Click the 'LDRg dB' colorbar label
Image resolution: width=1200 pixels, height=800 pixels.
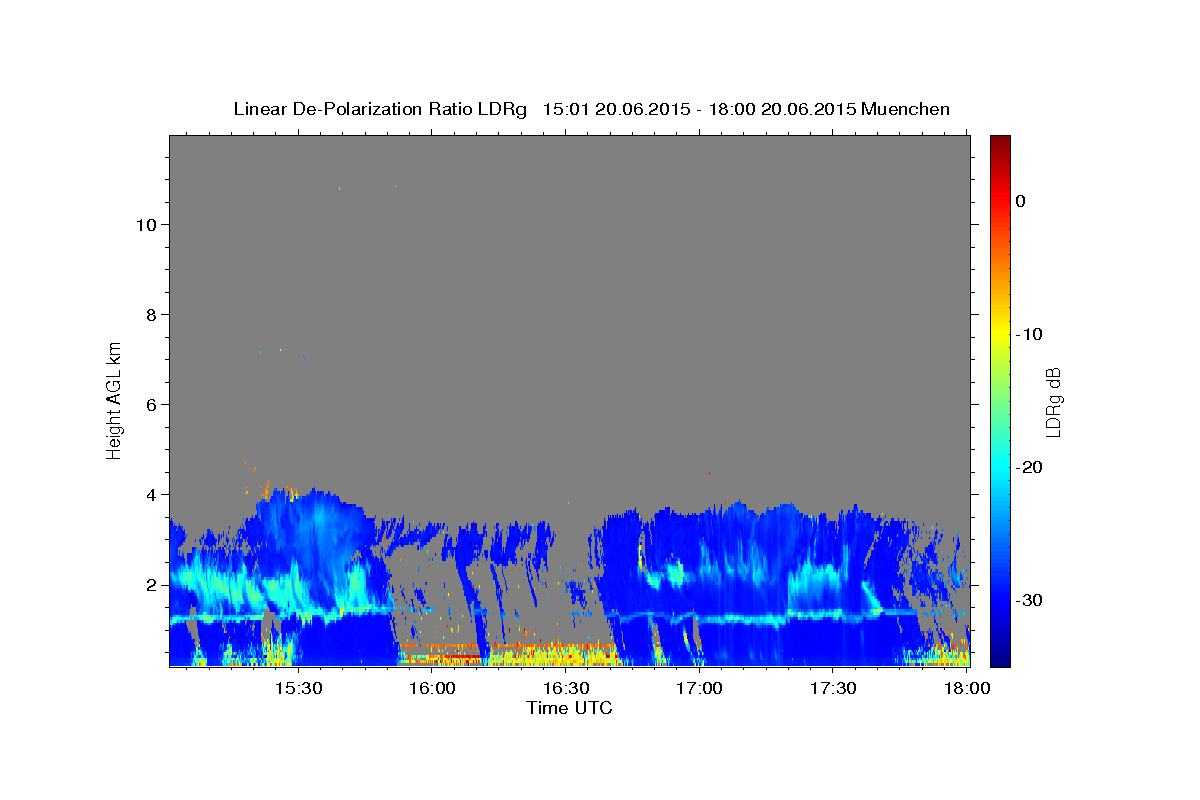pyautogui.click(x=1053, y=402)
